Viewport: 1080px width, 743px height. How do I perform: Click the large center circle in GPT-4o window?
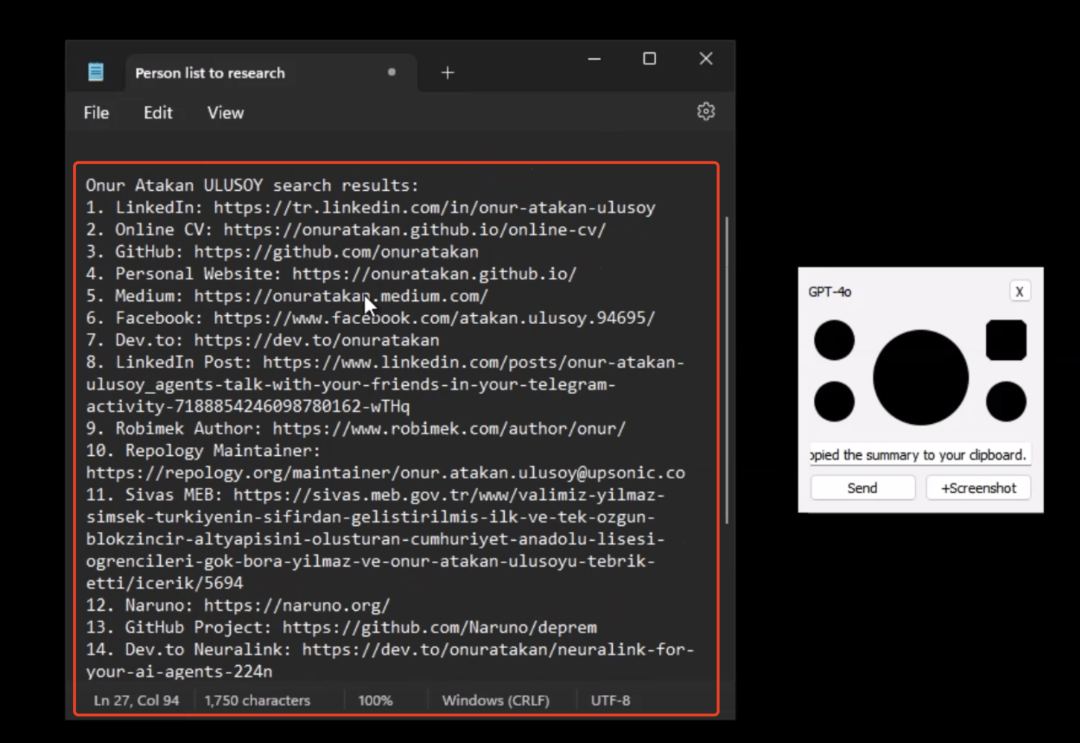click(x=920, y=377)
